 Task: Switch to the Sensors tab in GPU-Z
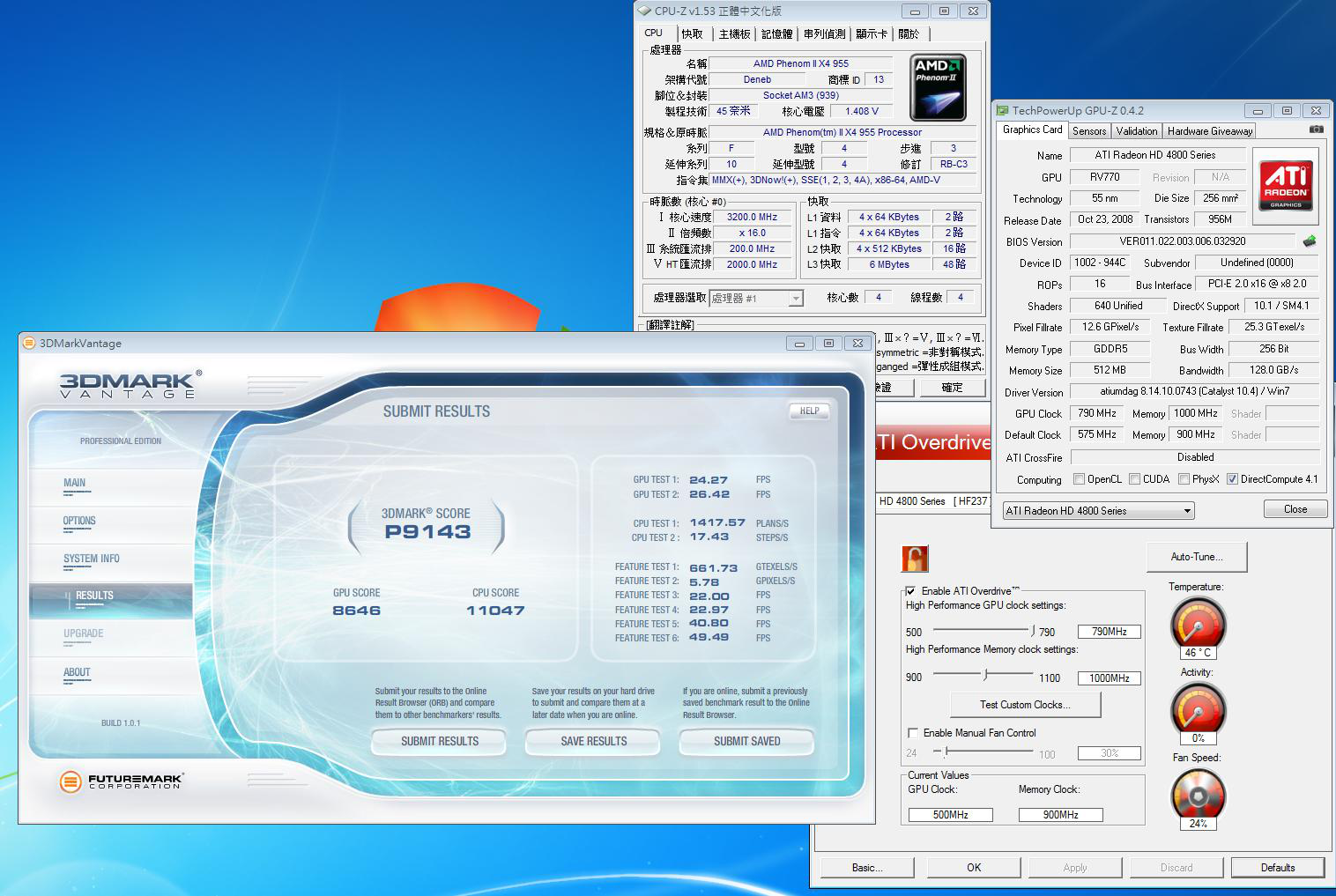point(1089,131)
